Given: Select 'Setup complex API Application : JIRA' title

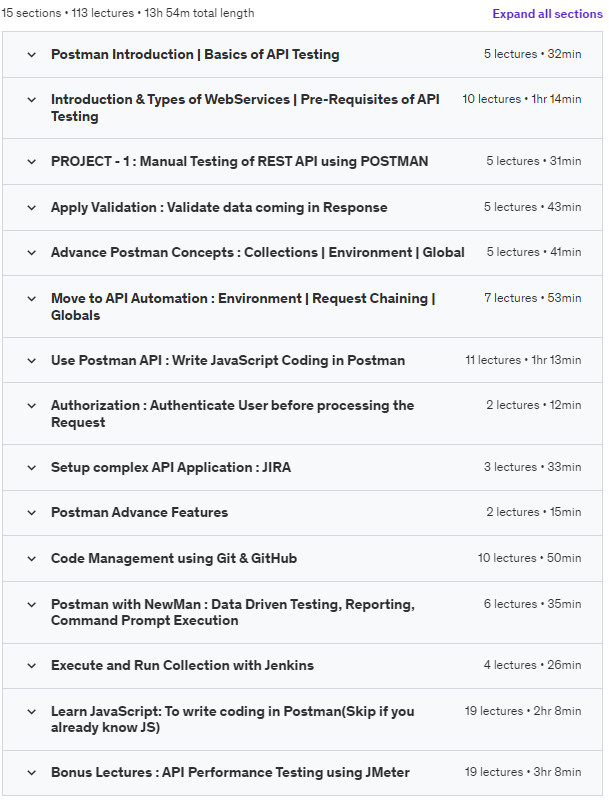Looking at the screenshot, I should click(x=171, y=467).
